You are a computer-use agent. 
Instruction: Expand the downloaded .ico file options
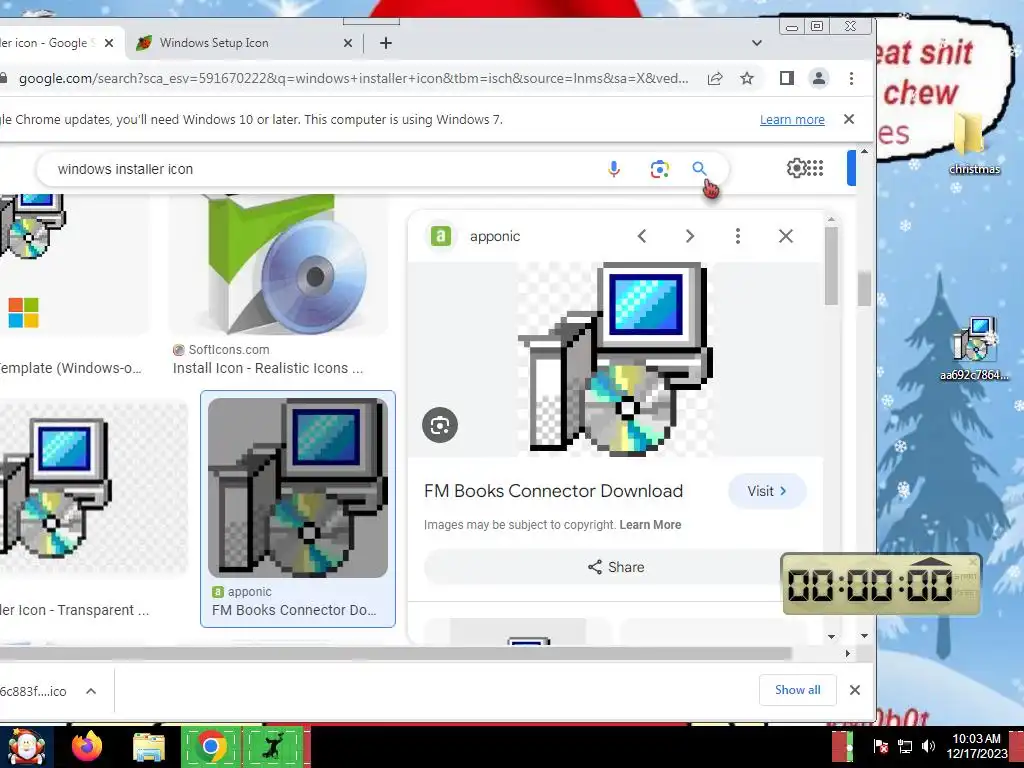point(91,691)
